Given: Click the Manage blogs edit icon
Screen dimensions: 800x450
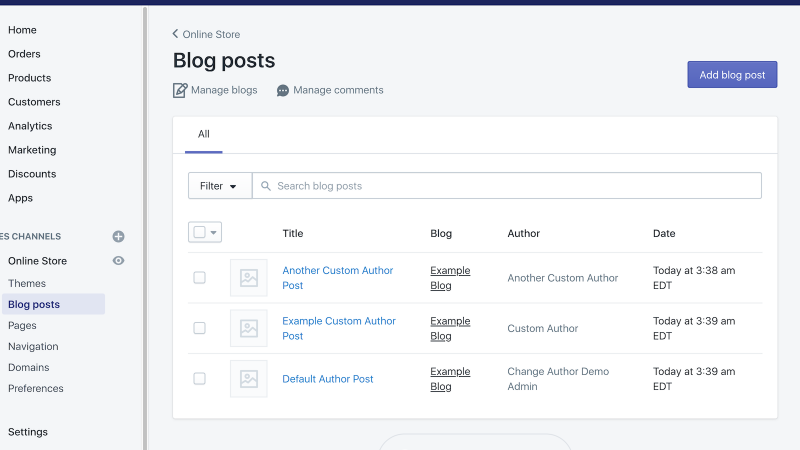Looking at the screenshot, I should [x=180, y=90].
